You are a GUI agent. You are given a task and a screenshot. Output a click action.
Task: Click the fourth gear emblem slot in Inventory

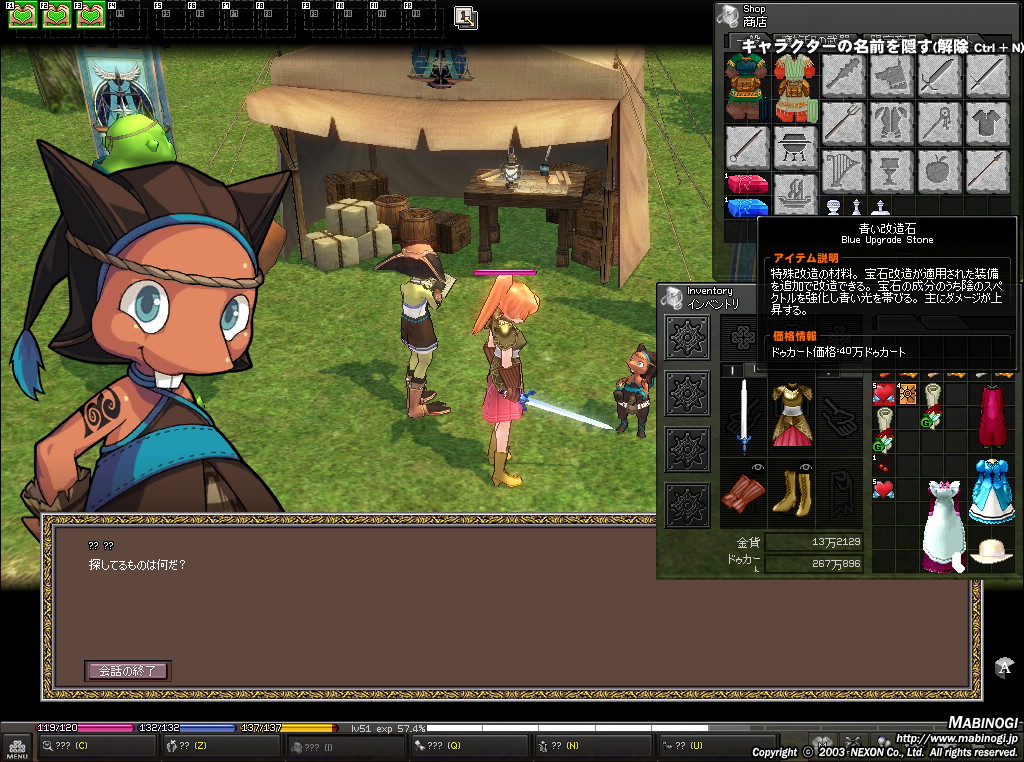coord(688,505)
